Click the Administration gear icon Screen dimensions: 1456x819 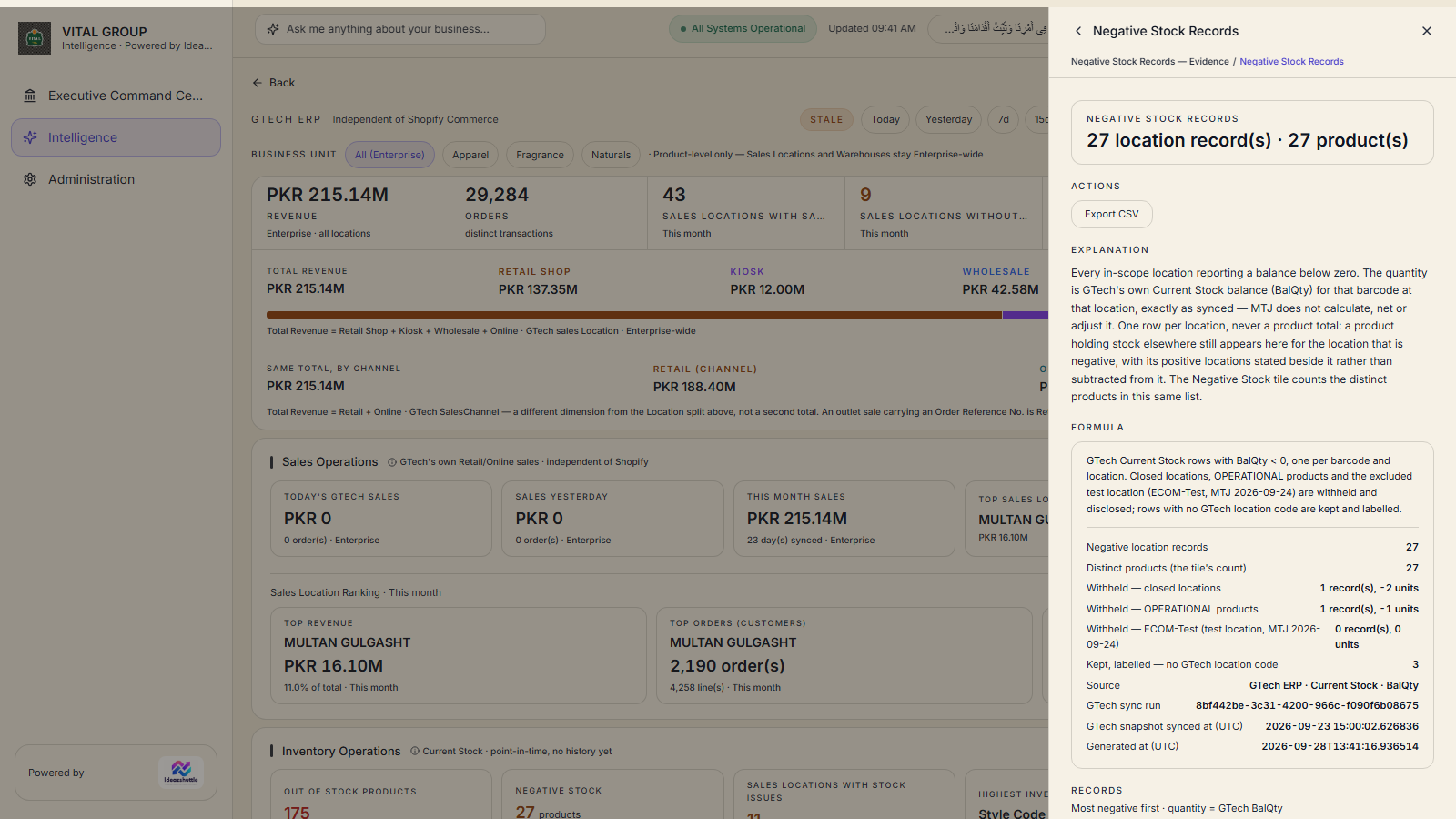coord(30,179)
